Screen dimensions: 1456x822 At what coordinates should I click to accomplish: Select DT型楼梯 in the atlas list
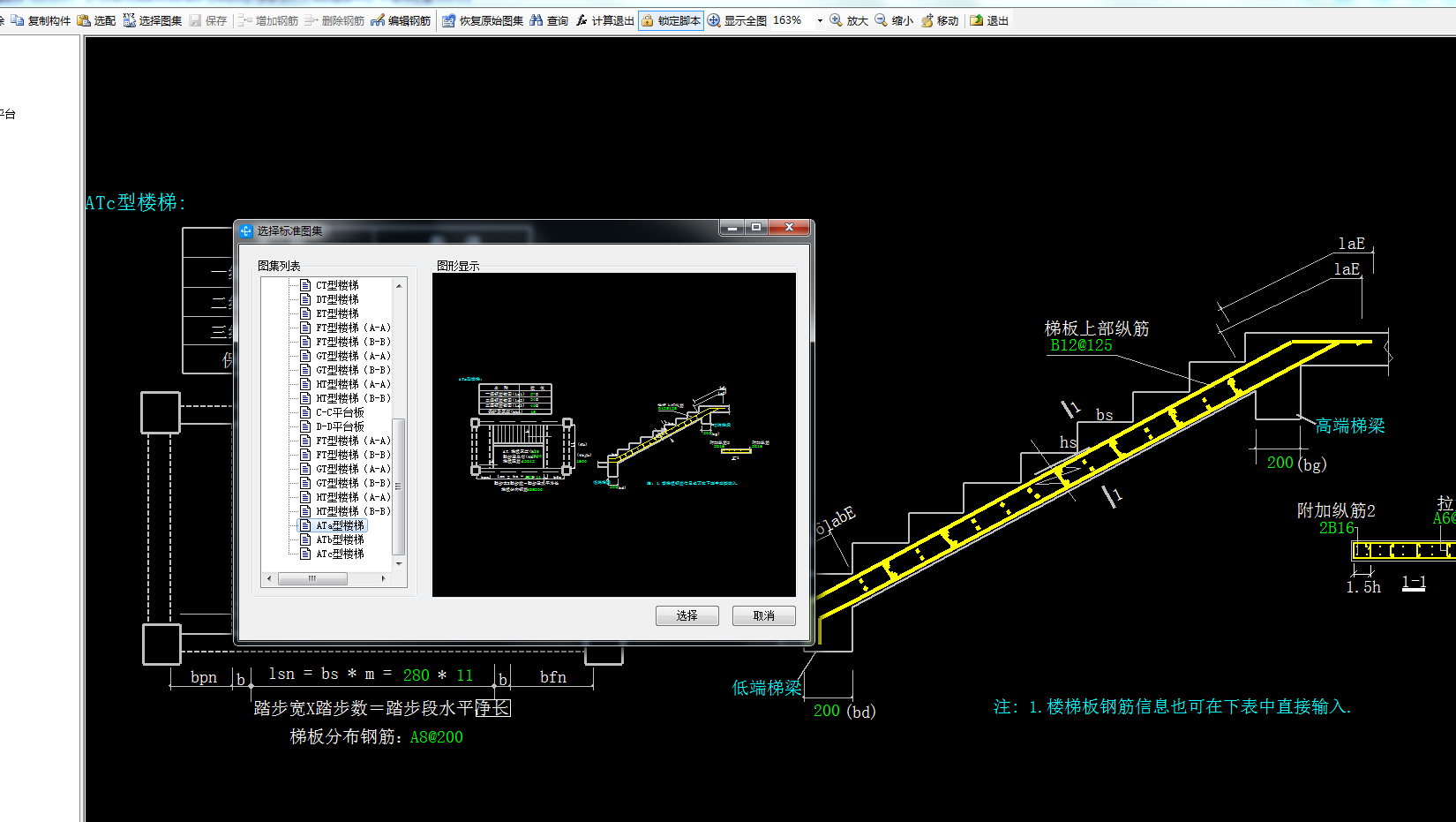(337, 299)
